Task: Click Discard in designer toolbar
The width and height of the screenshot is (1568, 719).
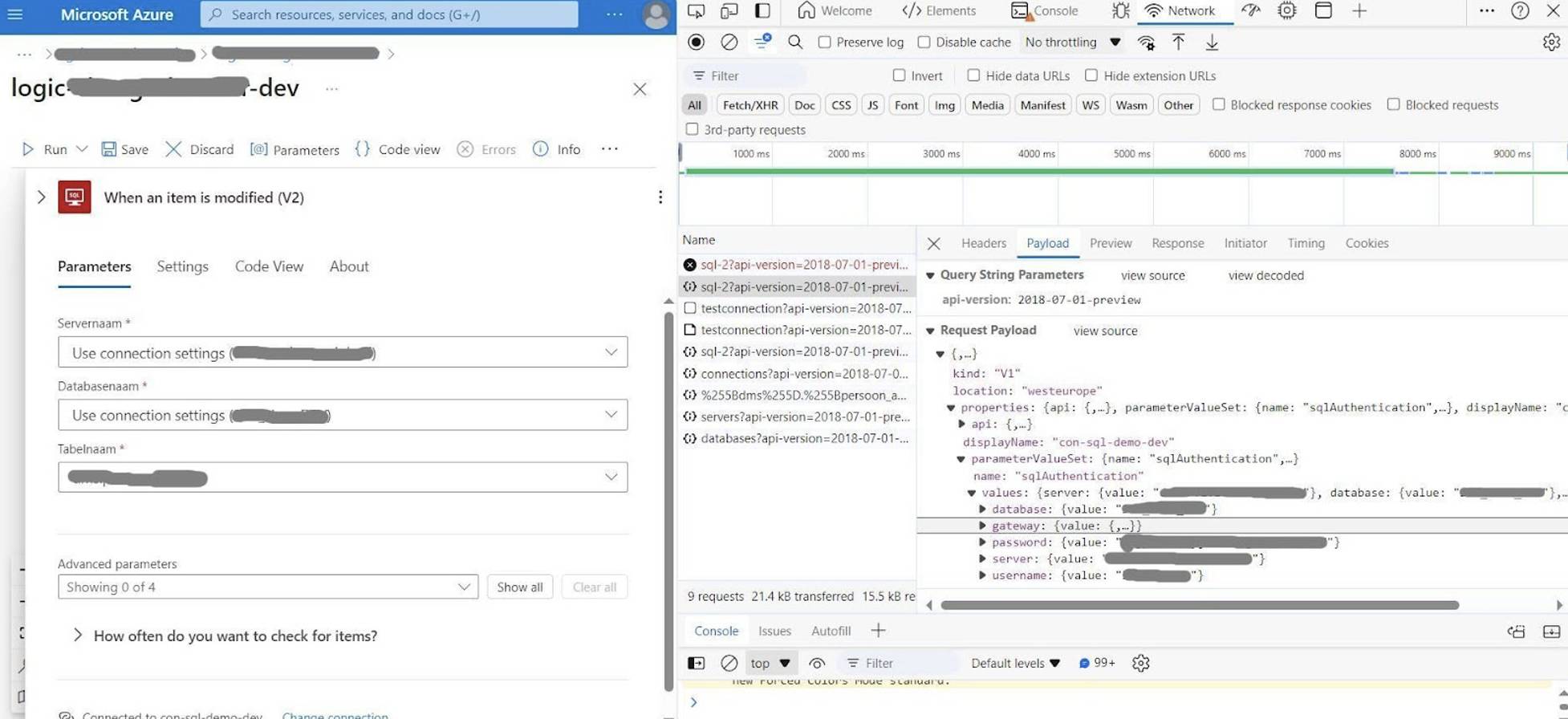Action: point(199,149)
